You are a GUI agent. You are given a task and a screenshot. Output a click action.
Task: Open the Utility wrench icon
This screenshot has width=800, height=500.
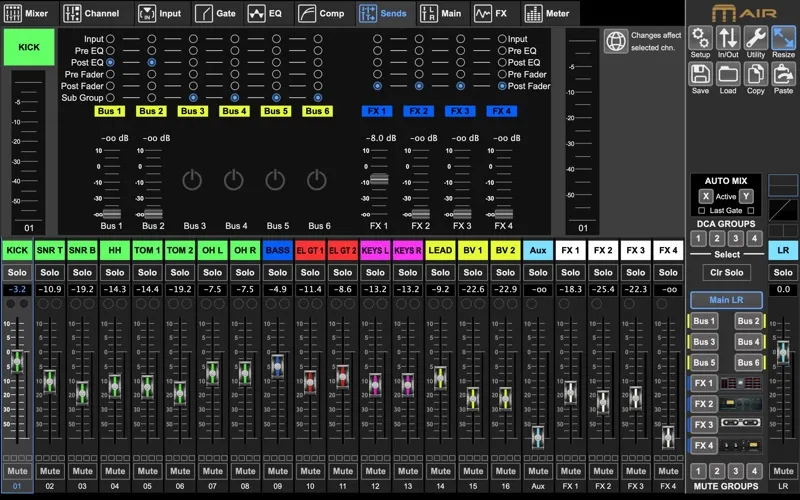pyautogui.click(x=756, y=38)
